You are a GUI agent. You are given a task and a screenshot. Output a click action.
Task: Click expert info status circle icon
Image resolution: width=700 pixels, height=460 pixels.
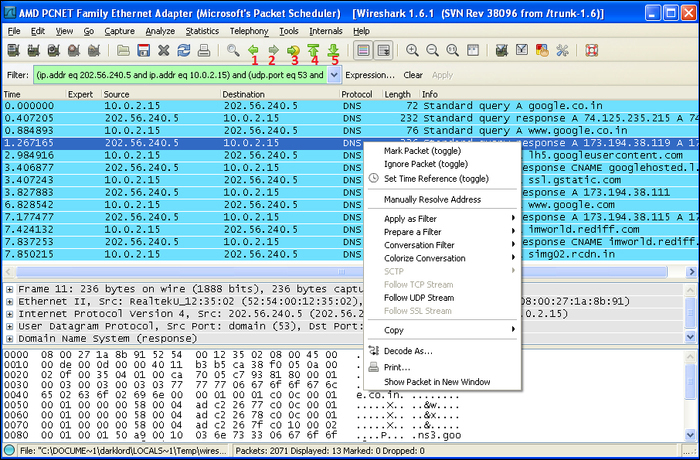tap(9, 450)
